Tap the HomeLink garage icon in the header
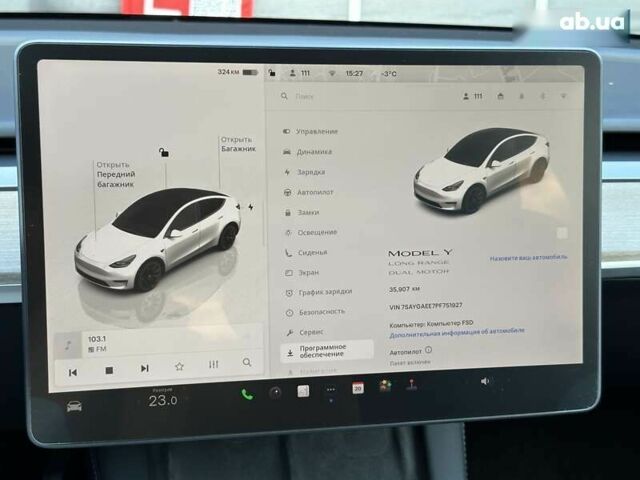640x480 pixels. (x=500, y=96)
